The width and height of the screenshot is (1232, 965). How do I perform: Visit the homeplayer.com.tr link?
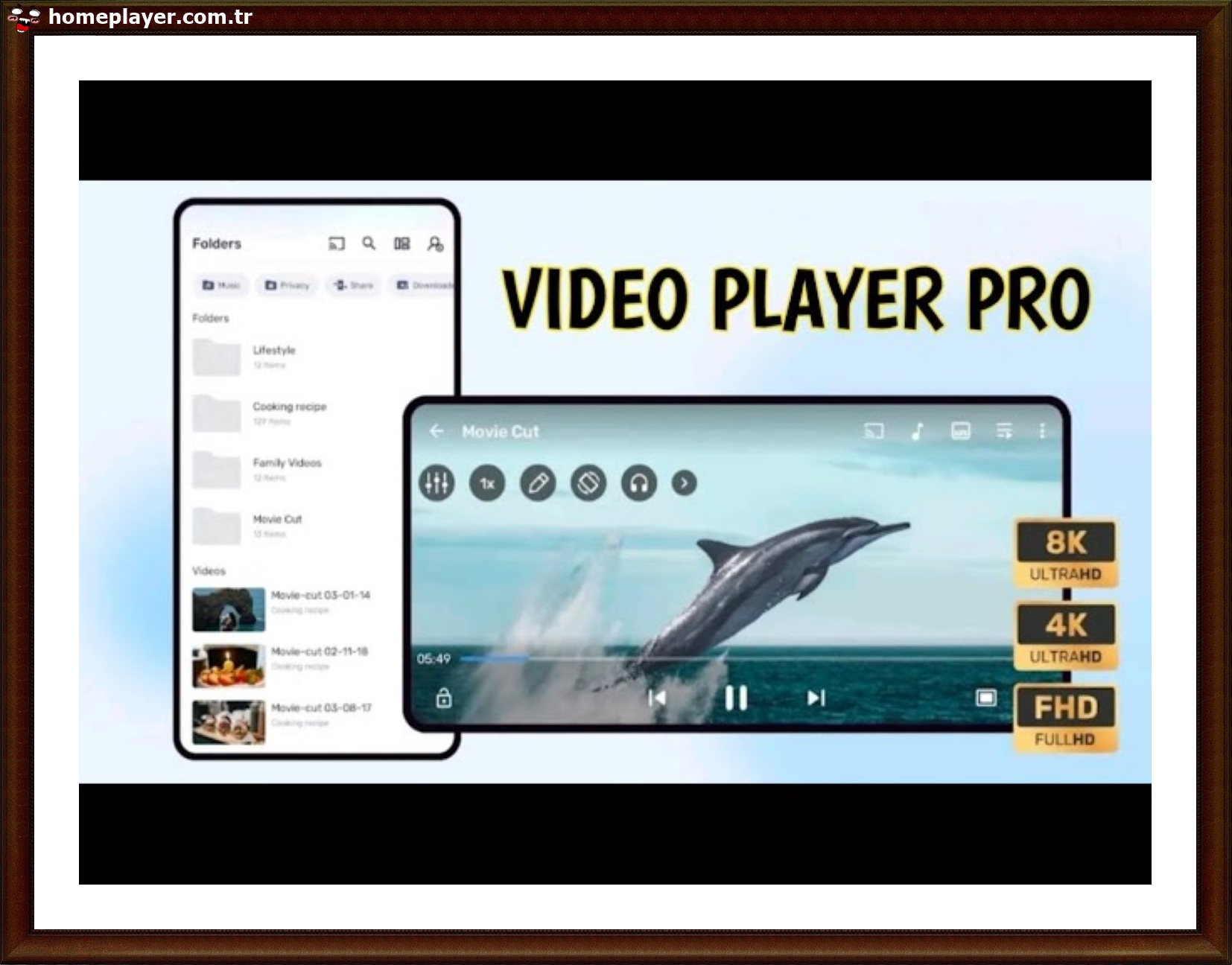(147, 16)
